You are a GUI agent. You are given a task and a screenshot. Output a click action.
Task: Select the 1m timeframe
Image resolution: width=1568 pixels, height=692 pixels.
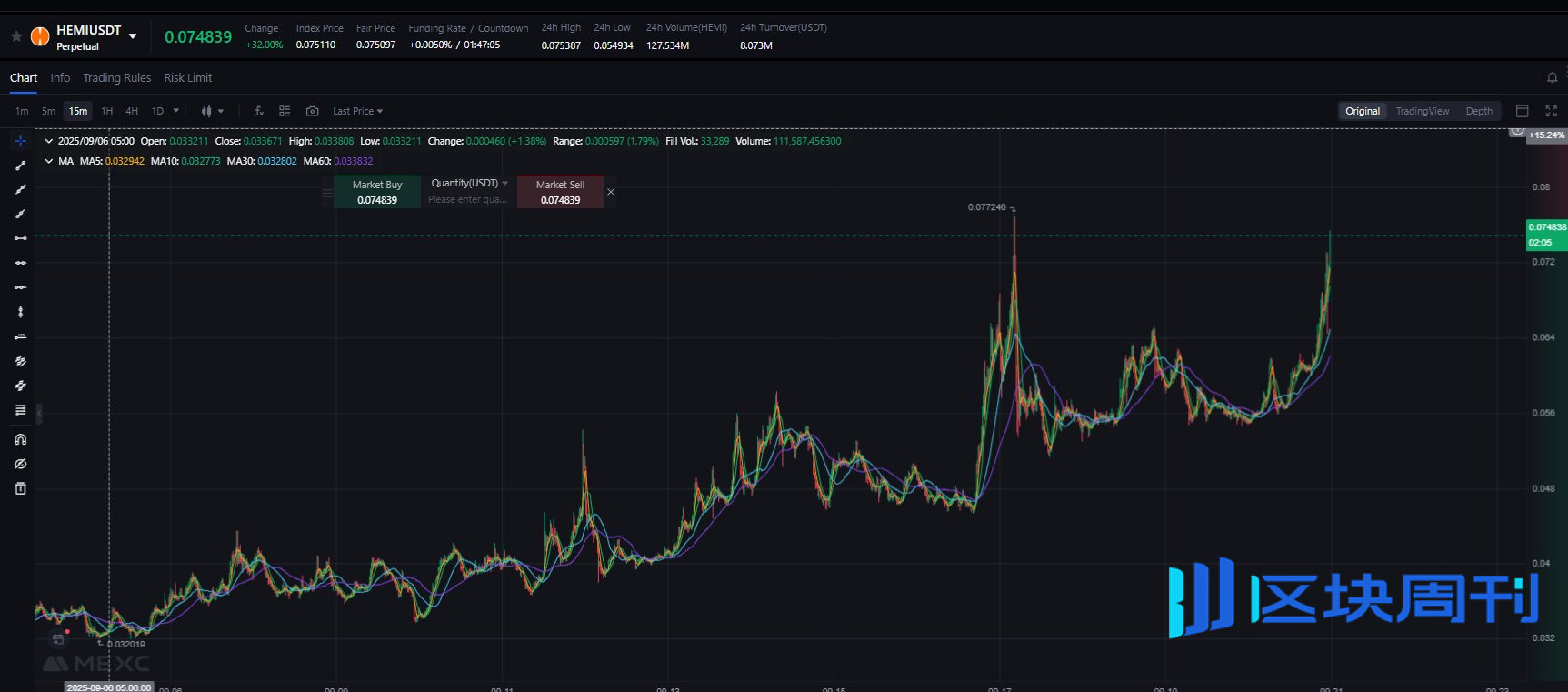pyautogui.click(x=22, y=111)
